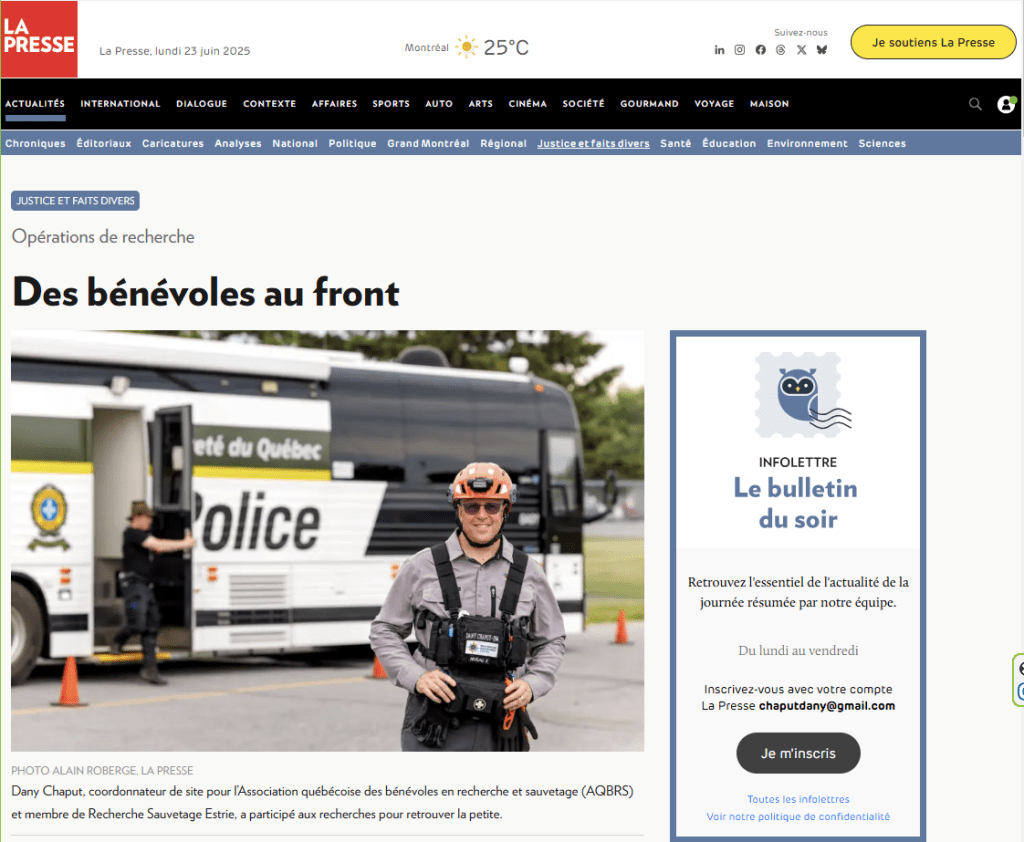Click the Je m'inscris newsletter button

click(798, 753)
